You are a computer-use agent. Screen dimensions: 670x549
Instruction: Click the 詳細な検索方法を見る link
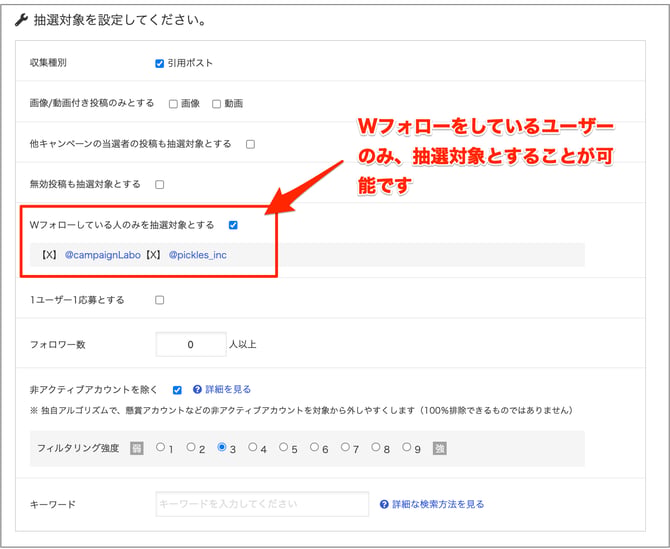point(438,504)
